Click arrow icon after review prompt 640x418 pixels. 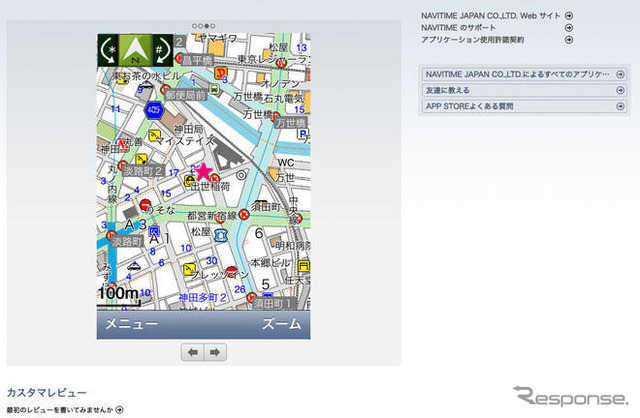[119, 409]
